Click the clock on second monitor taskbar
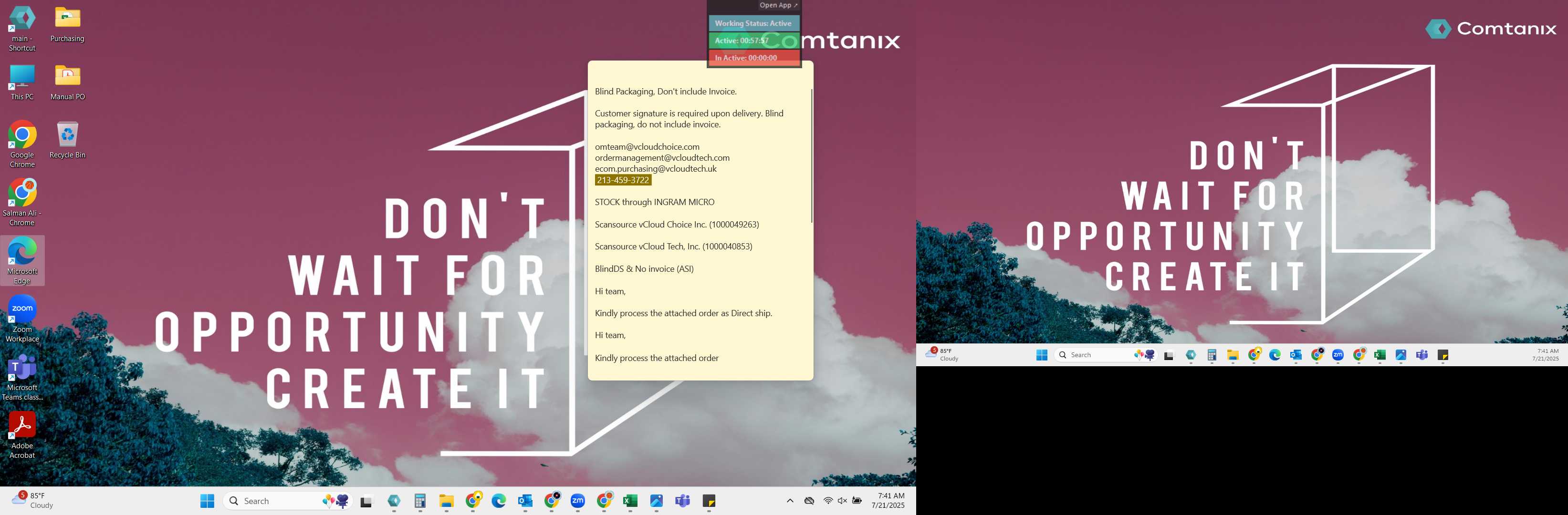 [1546, 354]
